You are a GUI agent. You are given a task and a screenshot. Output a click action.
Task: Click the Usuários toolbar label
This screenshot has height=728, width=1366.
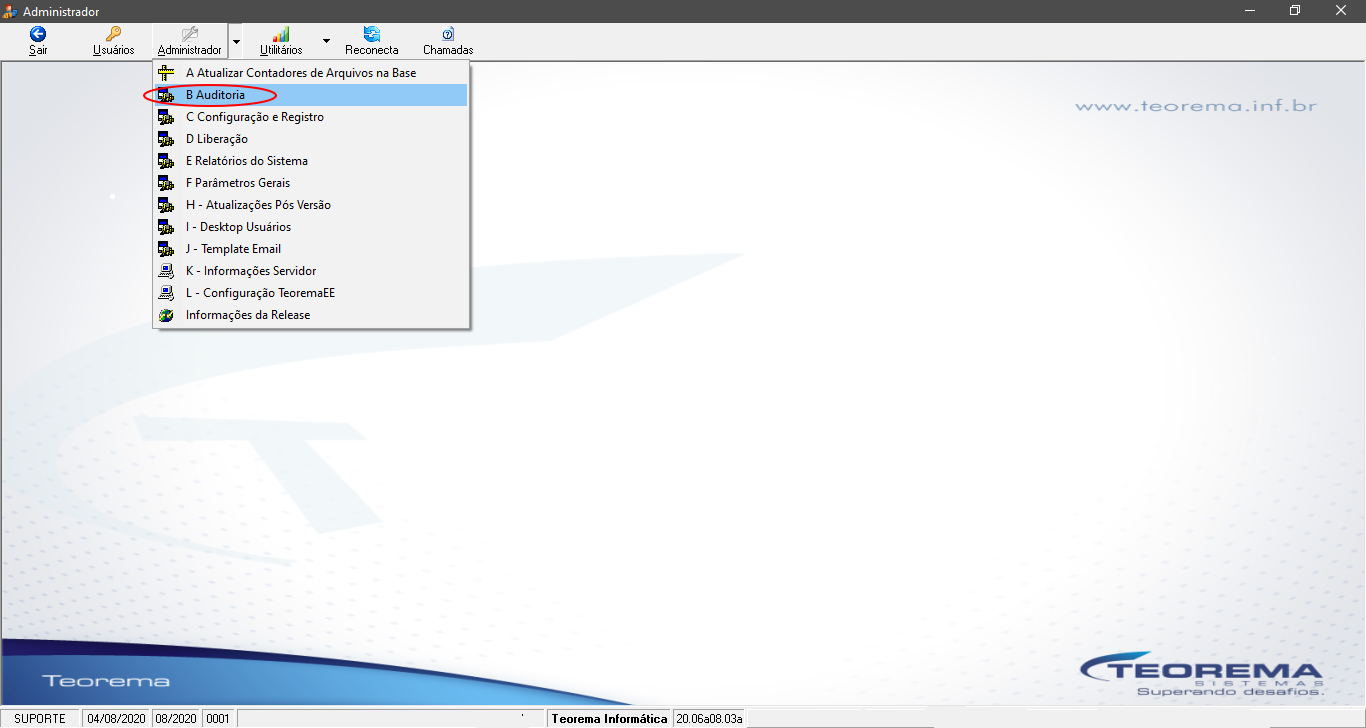click(x=113, y=50)
